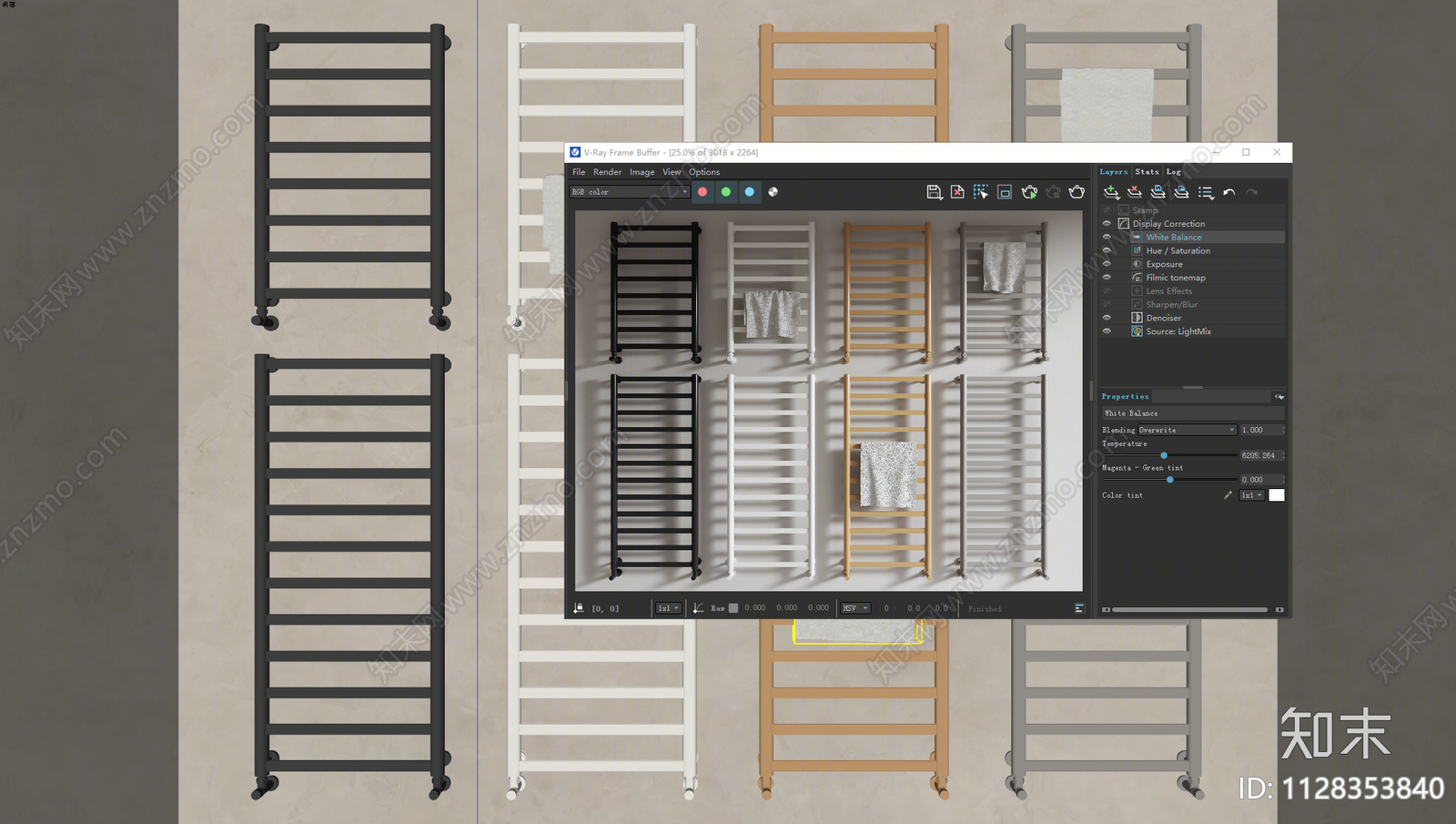Click the save layer preset icon

pyautogui.click(x=1158, y=192)
